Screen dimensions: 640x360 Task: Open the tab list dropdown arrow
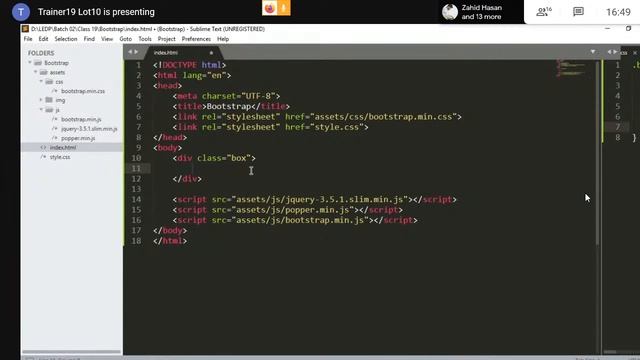tap(593, 52)
